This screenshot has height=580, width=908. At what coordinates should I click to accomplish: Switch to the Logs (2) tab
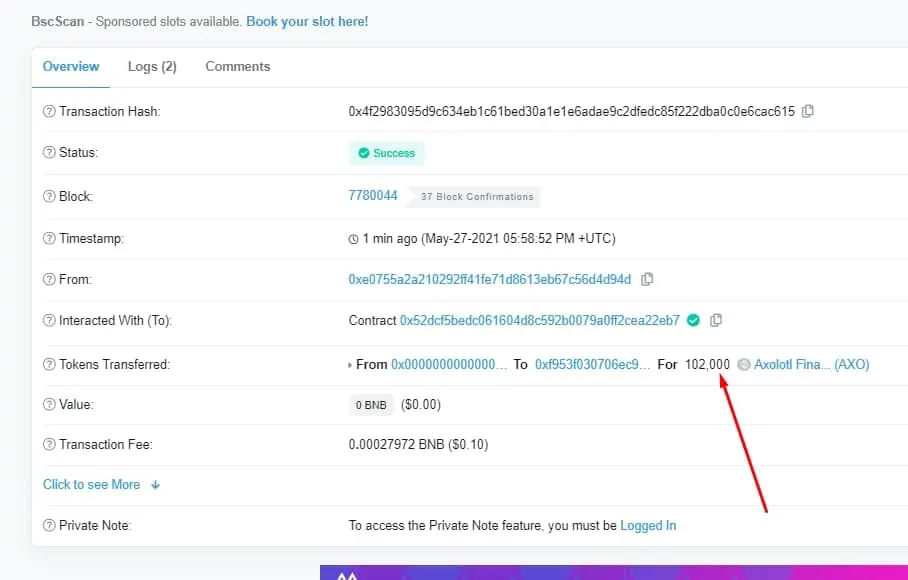[152, 67]
